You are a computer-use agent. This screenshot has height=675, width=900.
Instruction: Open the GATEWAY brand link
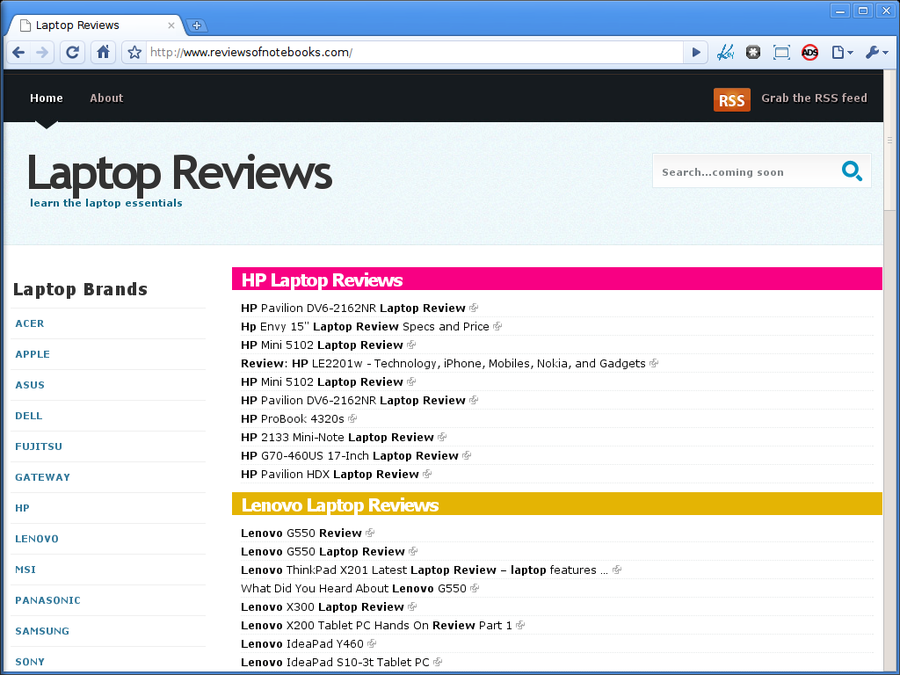(42, 478)
